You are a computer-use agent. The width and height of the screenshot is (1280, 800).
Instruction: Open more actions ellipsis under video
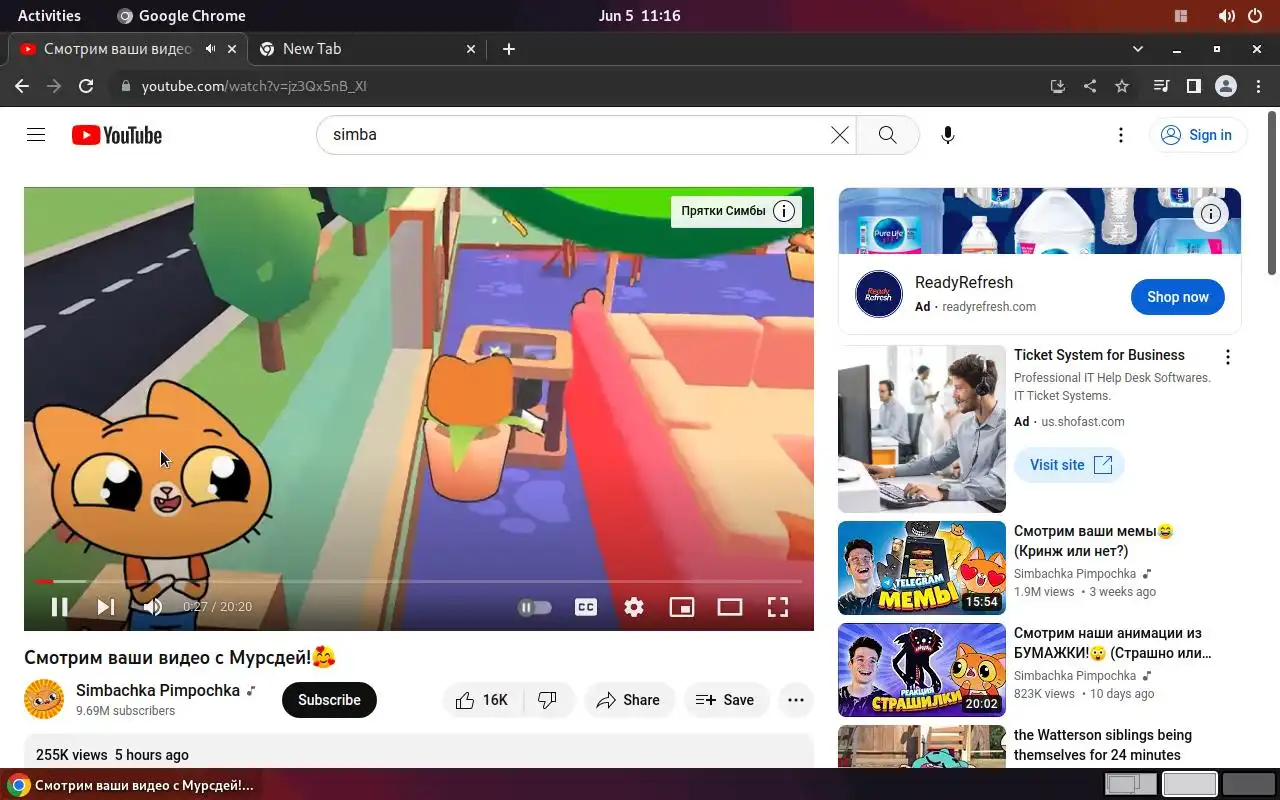click(x=796, y=700)
